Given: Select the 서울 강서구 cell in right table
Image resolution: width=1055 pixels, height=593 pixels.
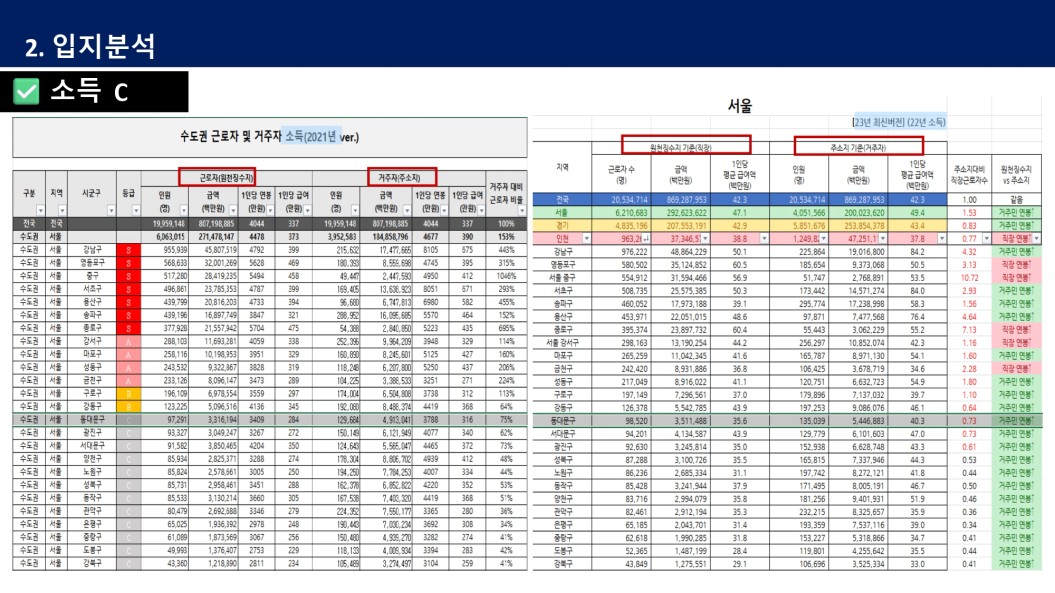Looking at the screenshot, I should [x=562, y=343].
